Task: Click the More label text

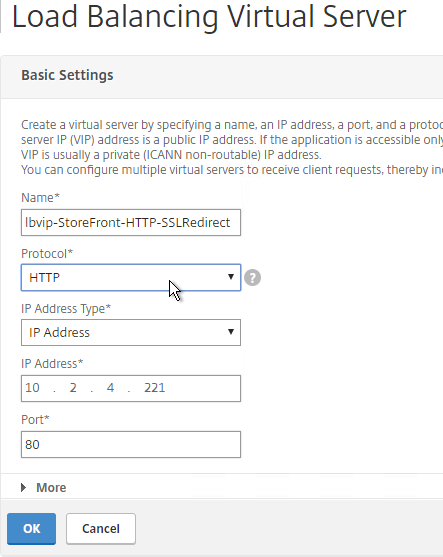Action: [x=51, y=488]
